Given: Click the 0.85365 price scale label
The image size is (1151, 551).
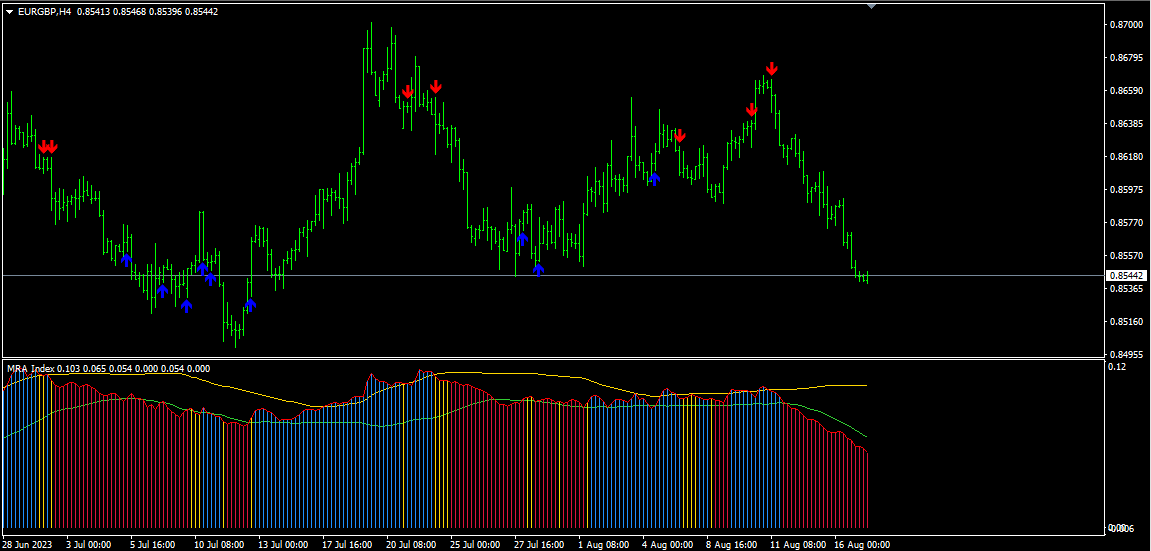Looking at the screenshot, I should point(1127,288).
